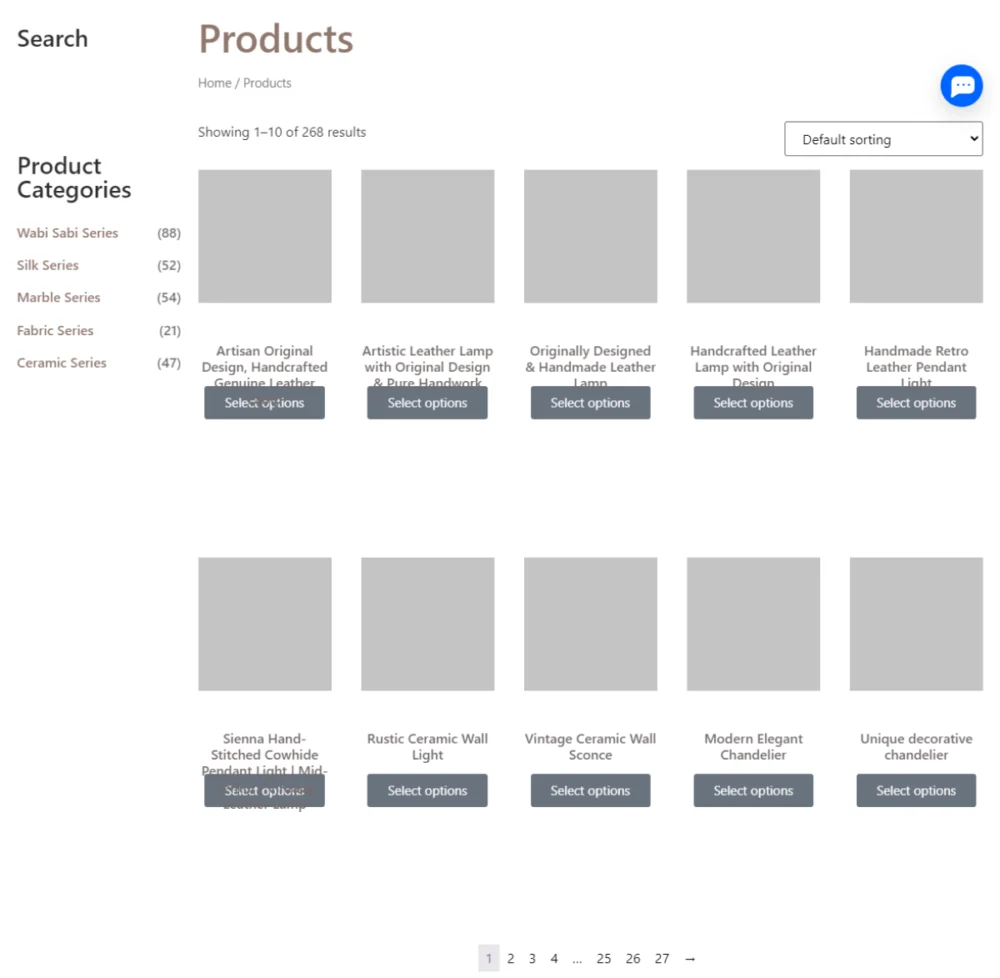1000x978 pixels.
Task: Open Modern Elegant Chandelier title link
Action: (753, 747)
